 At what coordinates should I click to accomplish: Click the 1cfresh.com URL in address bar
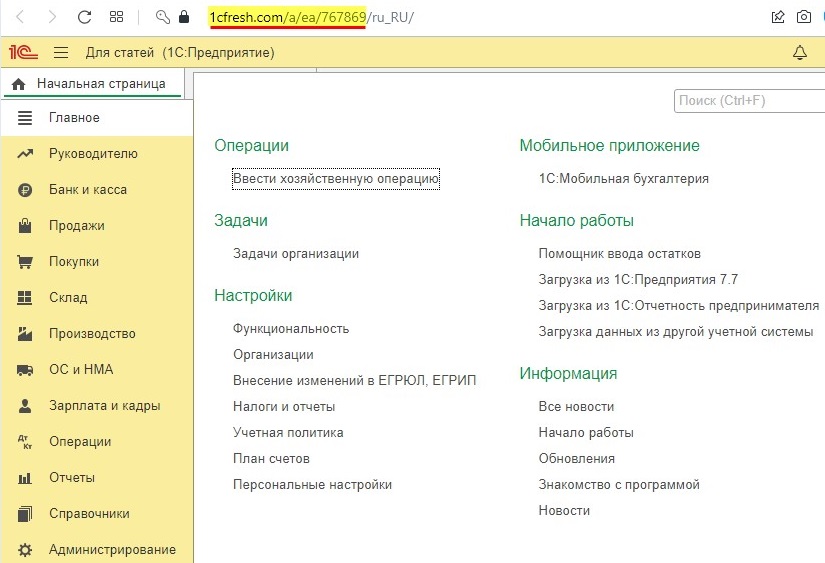click(x=311, y=17)
